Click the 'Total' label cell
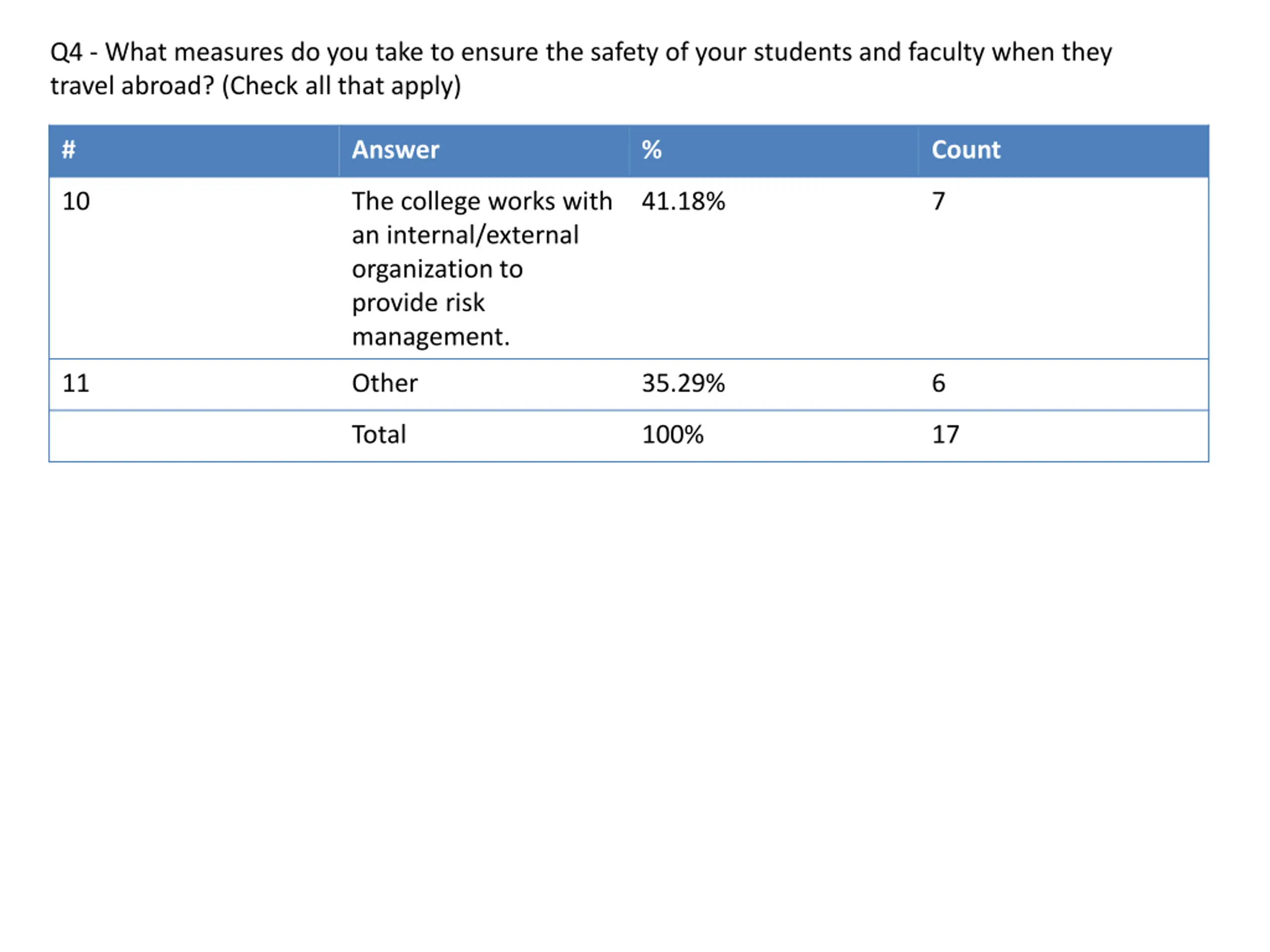The width and height of the screenshot is (1270, 952). tap(484, 435)
